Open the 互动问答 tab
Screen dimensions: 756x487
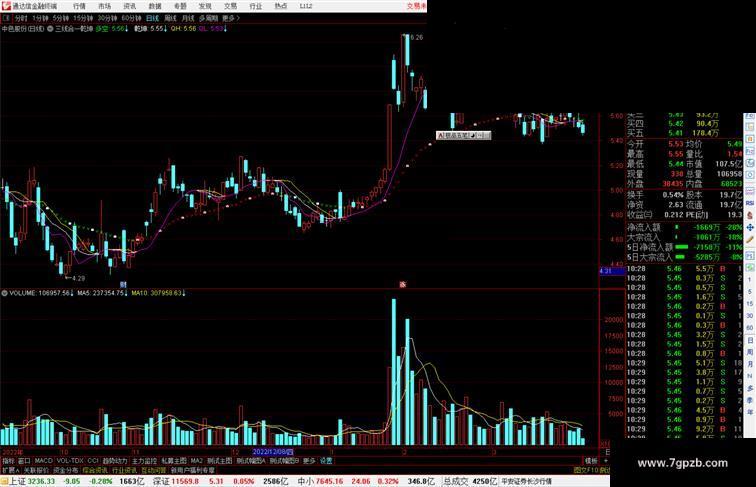(153, 470)
